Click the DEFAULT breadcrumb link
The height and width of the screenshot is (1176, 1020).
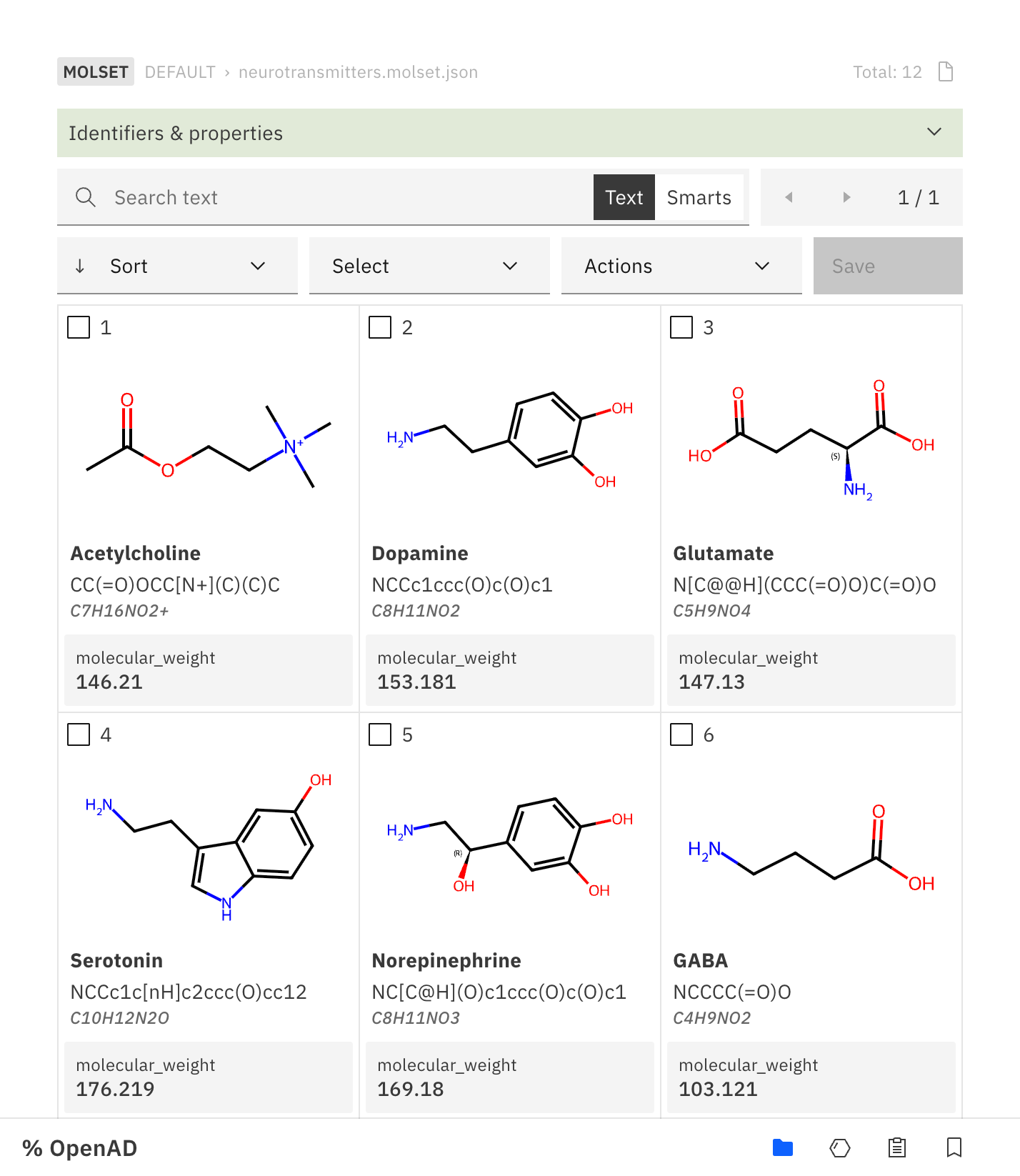coord(180,72)
